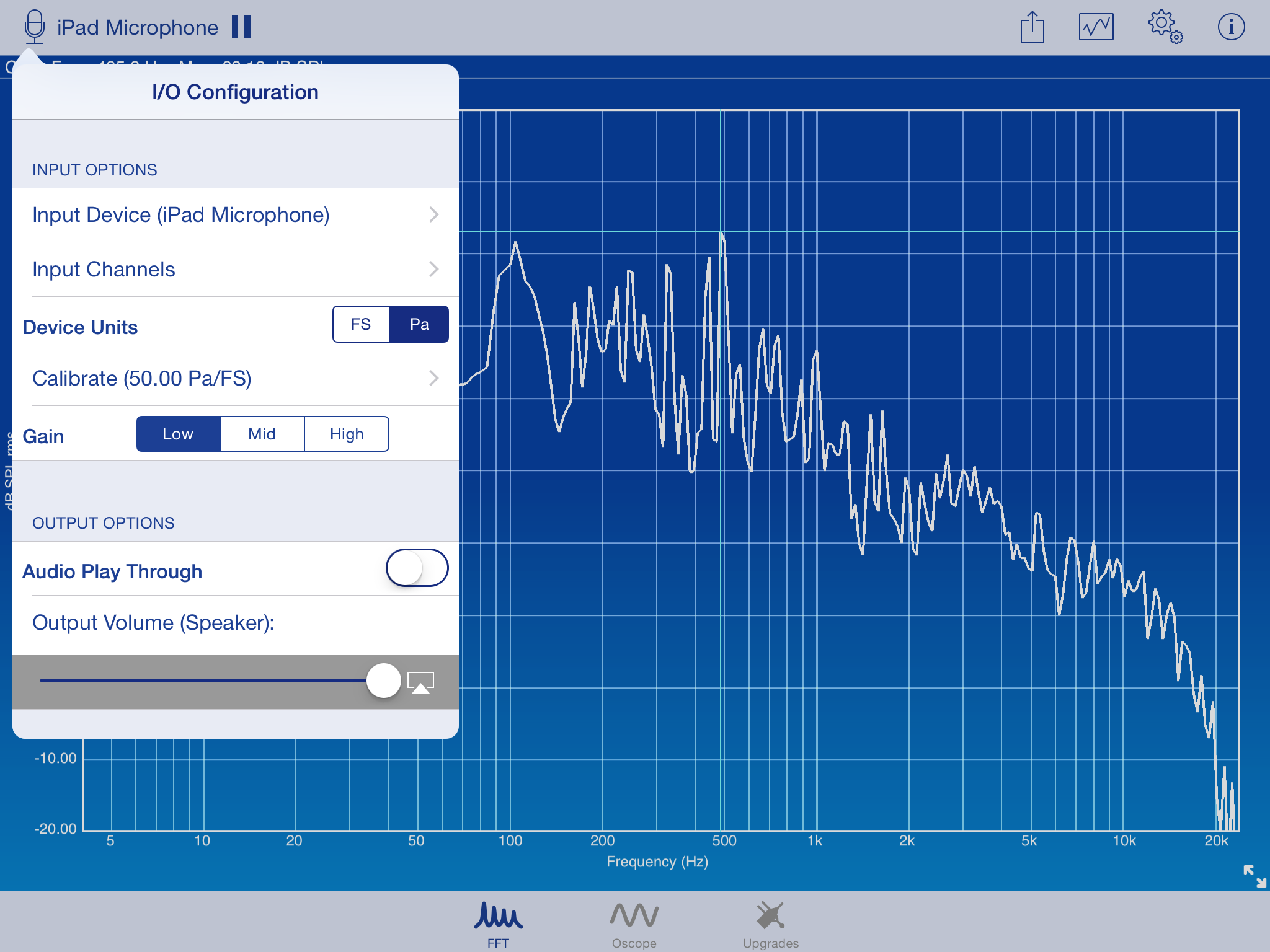This screenshot has height=952, width=1270.
Task: Expand plot to full screen arrows
Action: (x=1254, y=876)
